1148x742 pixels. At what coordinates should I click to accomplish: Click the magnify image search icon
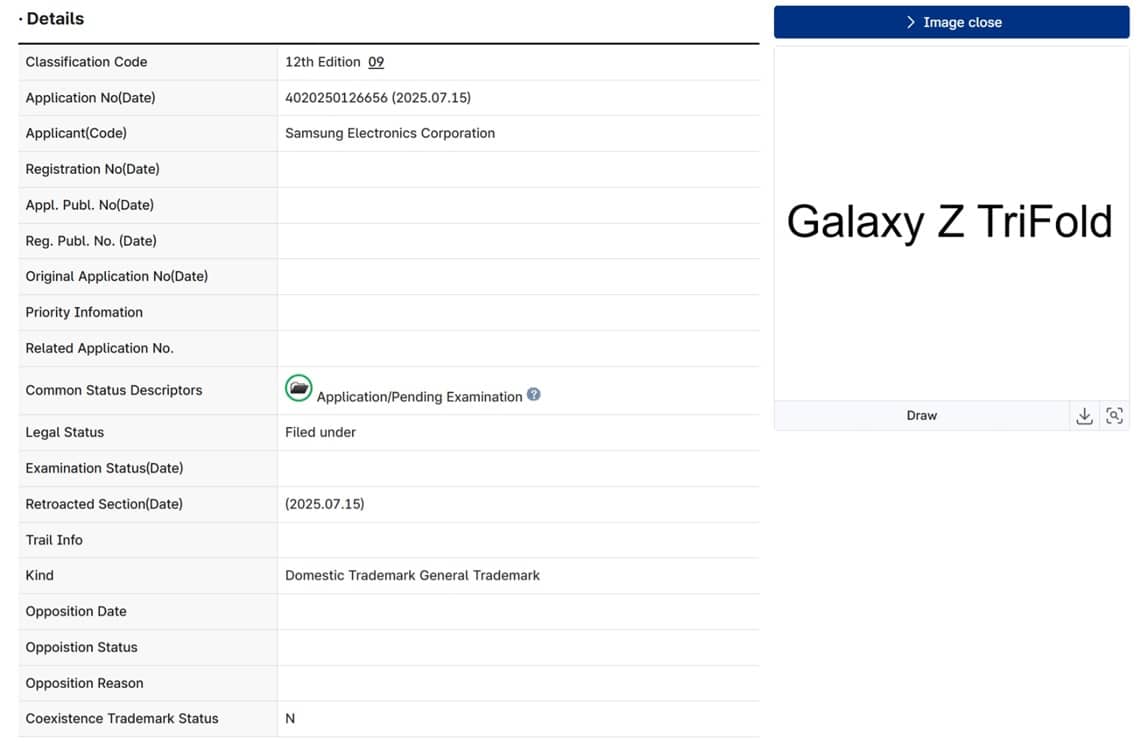pos(1114,416)
